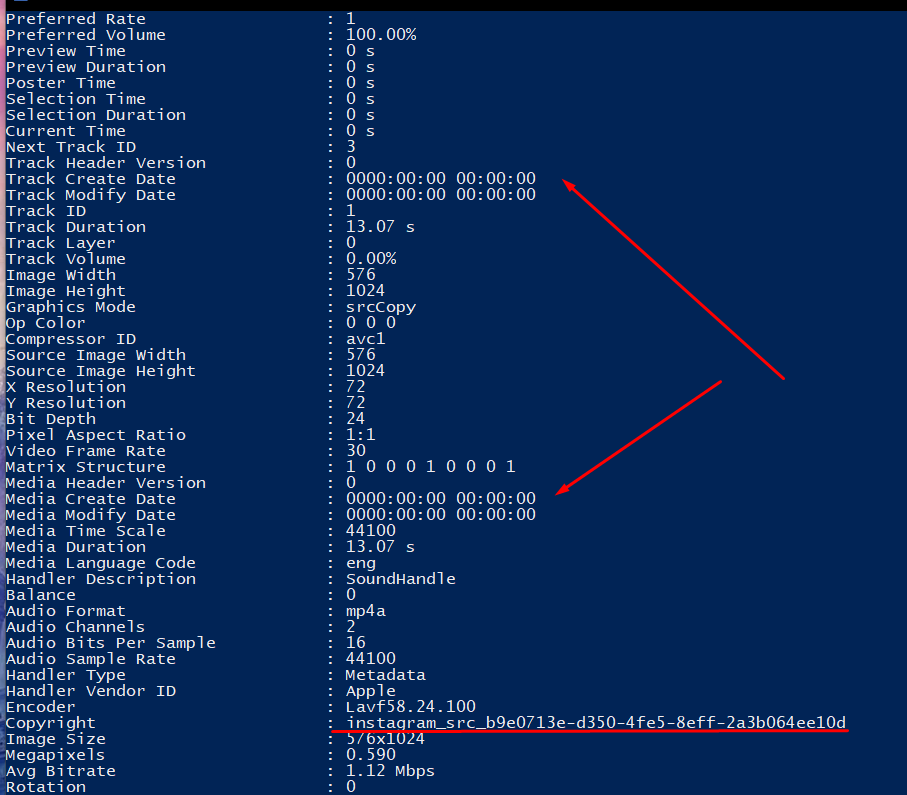
Task: Select the Handler Type Metadata value
Action: point(385,675)
